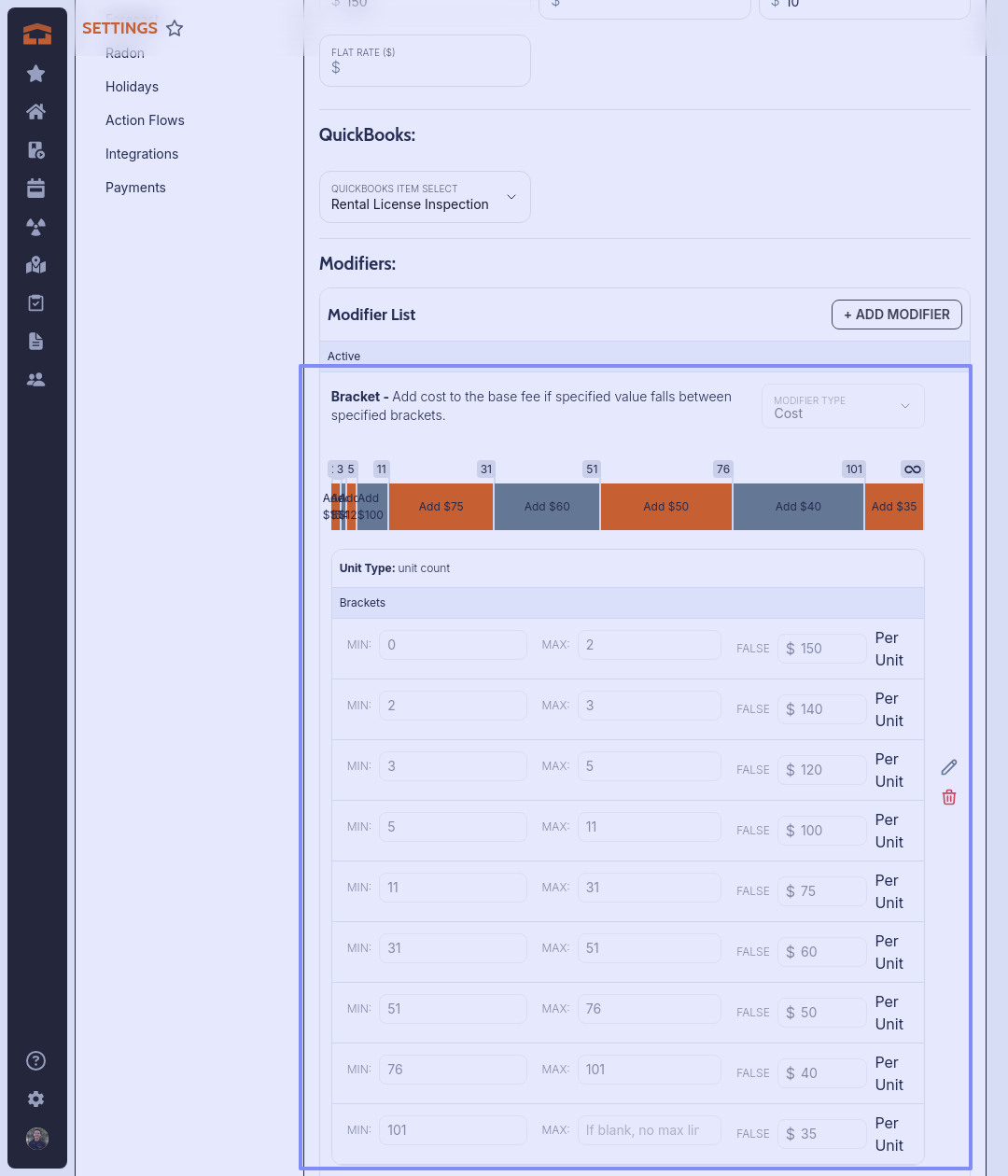Click the clipboard checklist icon in the sidebar
The image size is (1008, 1176).
36,303
